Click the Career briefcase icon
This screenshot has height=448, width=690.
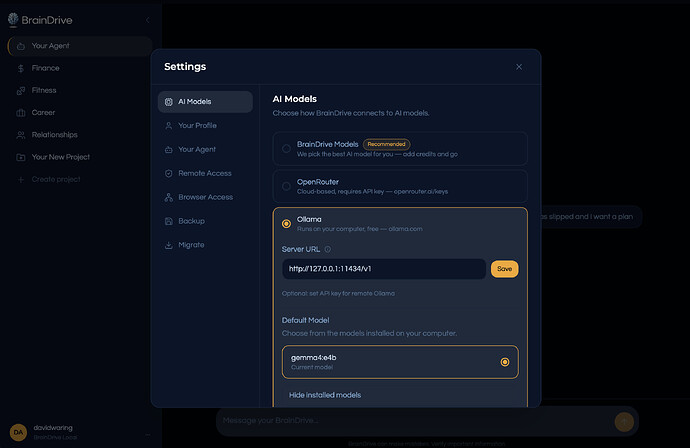[x=21, y=113]
